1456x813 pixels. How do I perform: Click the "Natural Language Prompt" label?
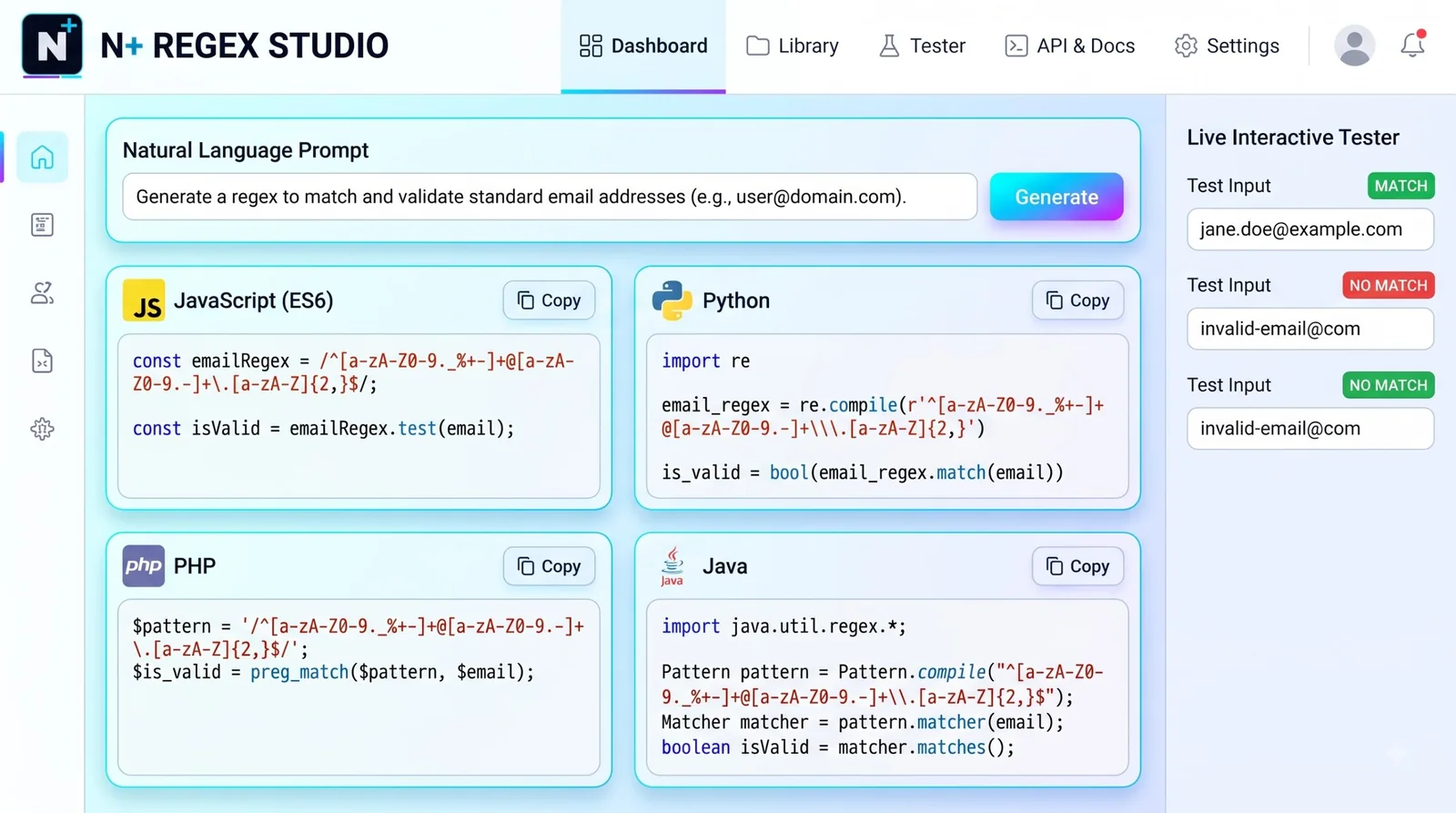click(x=246, y=150)
